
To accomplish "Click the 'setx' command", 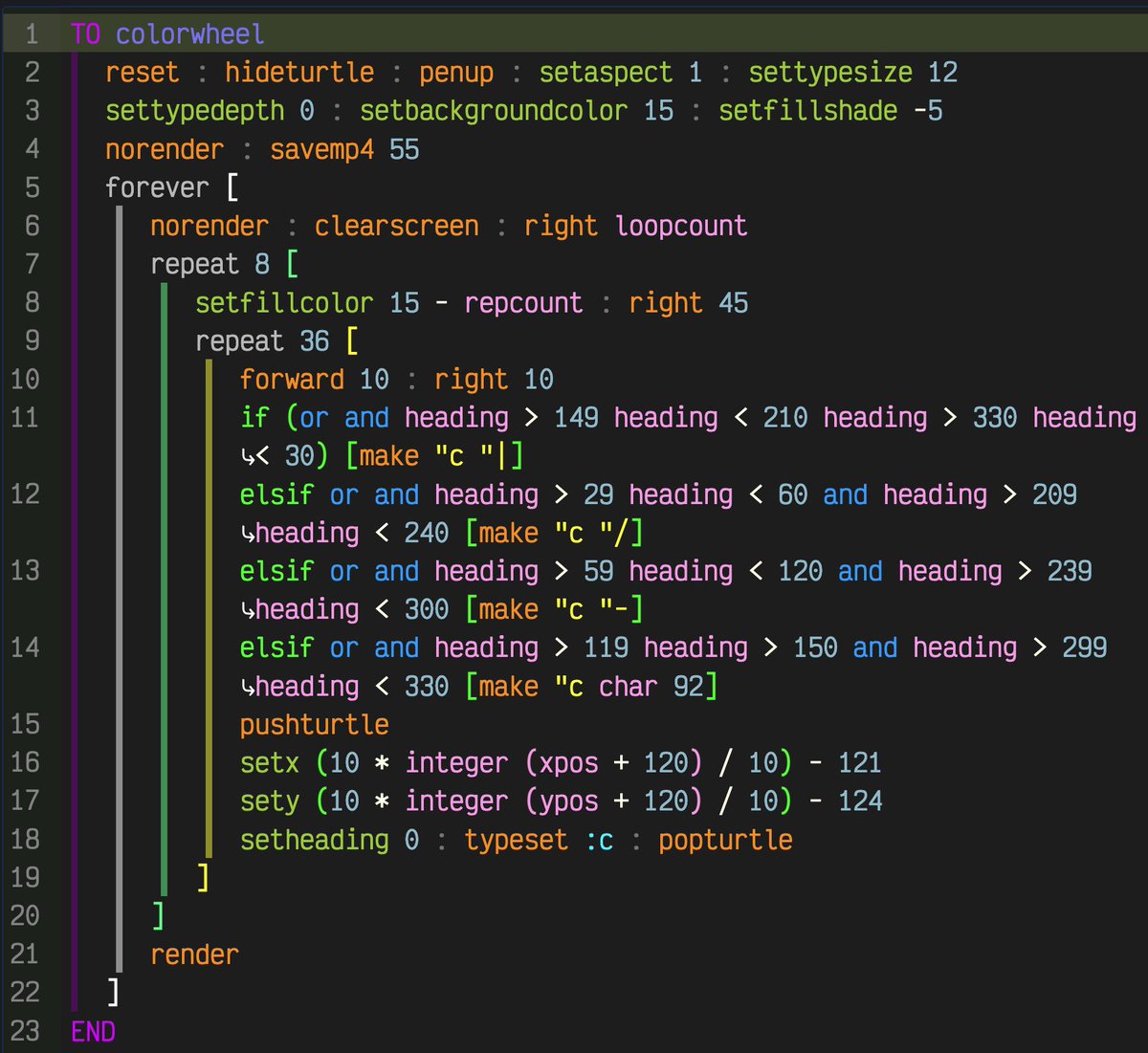I will tap(270, 763).
